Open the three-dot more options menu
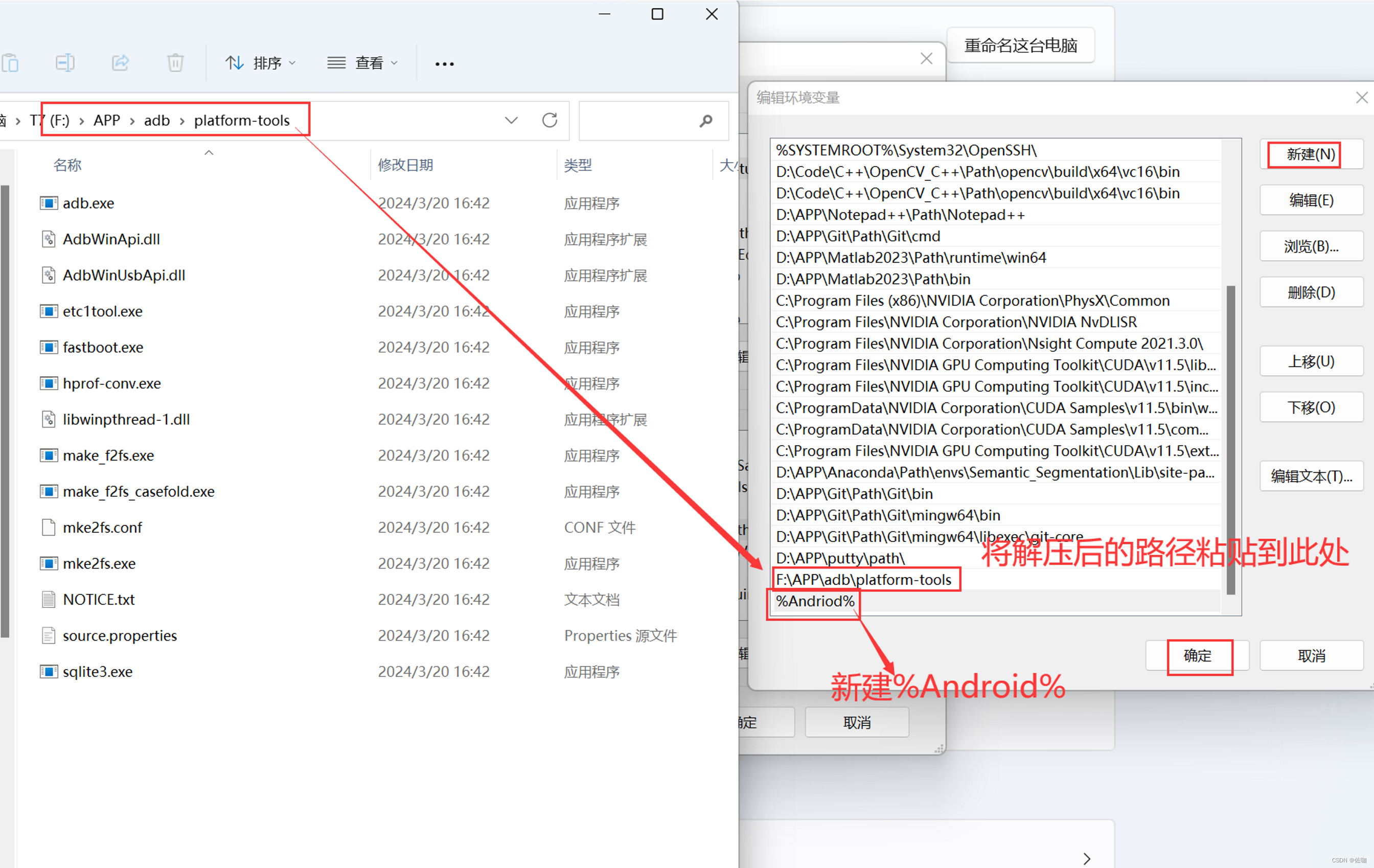This screenshot has width=1374, height=868. (445, 64)
